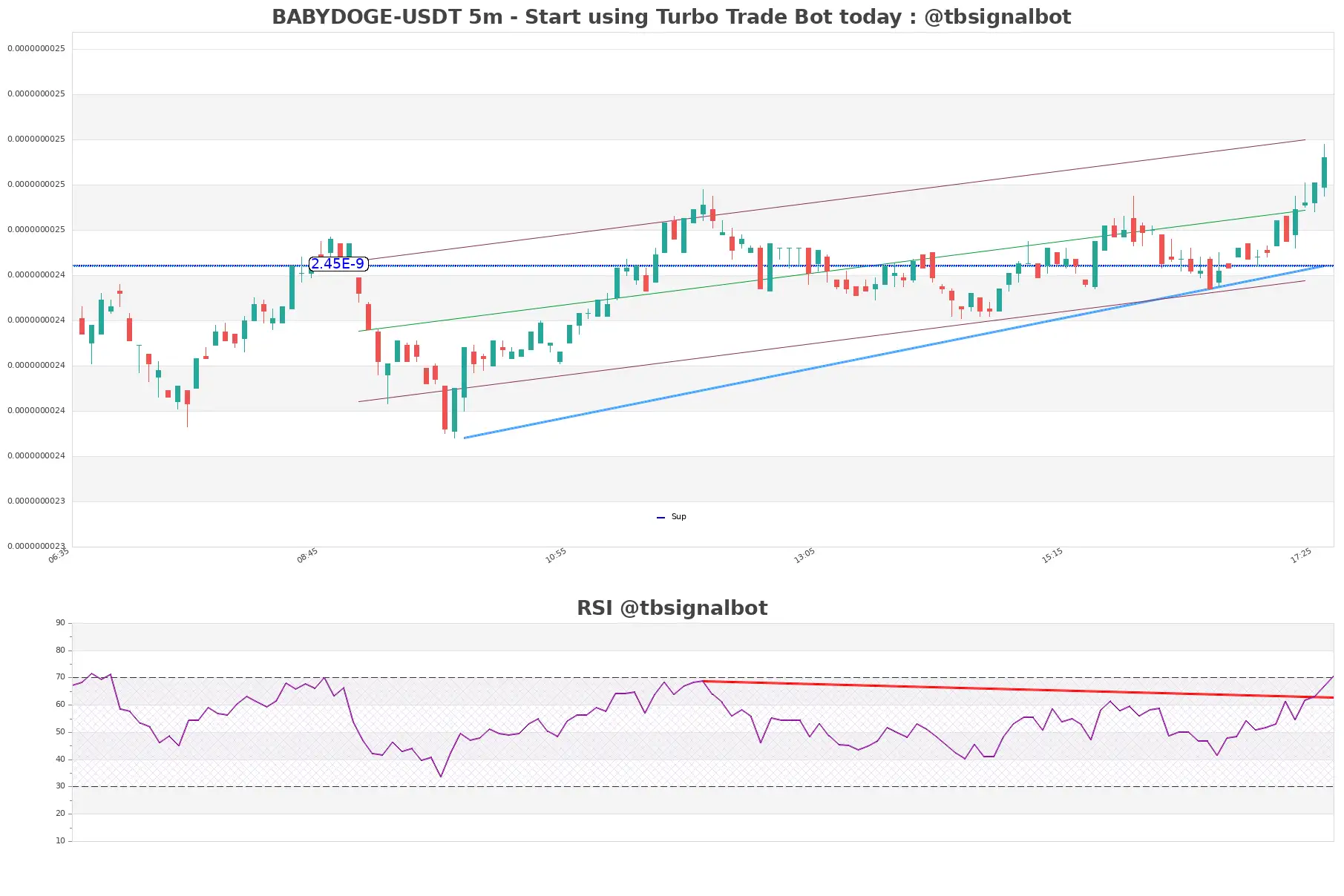Click the 2.45E-9 support price label
The image size is (1344, 896).
(x=338, y=264)
